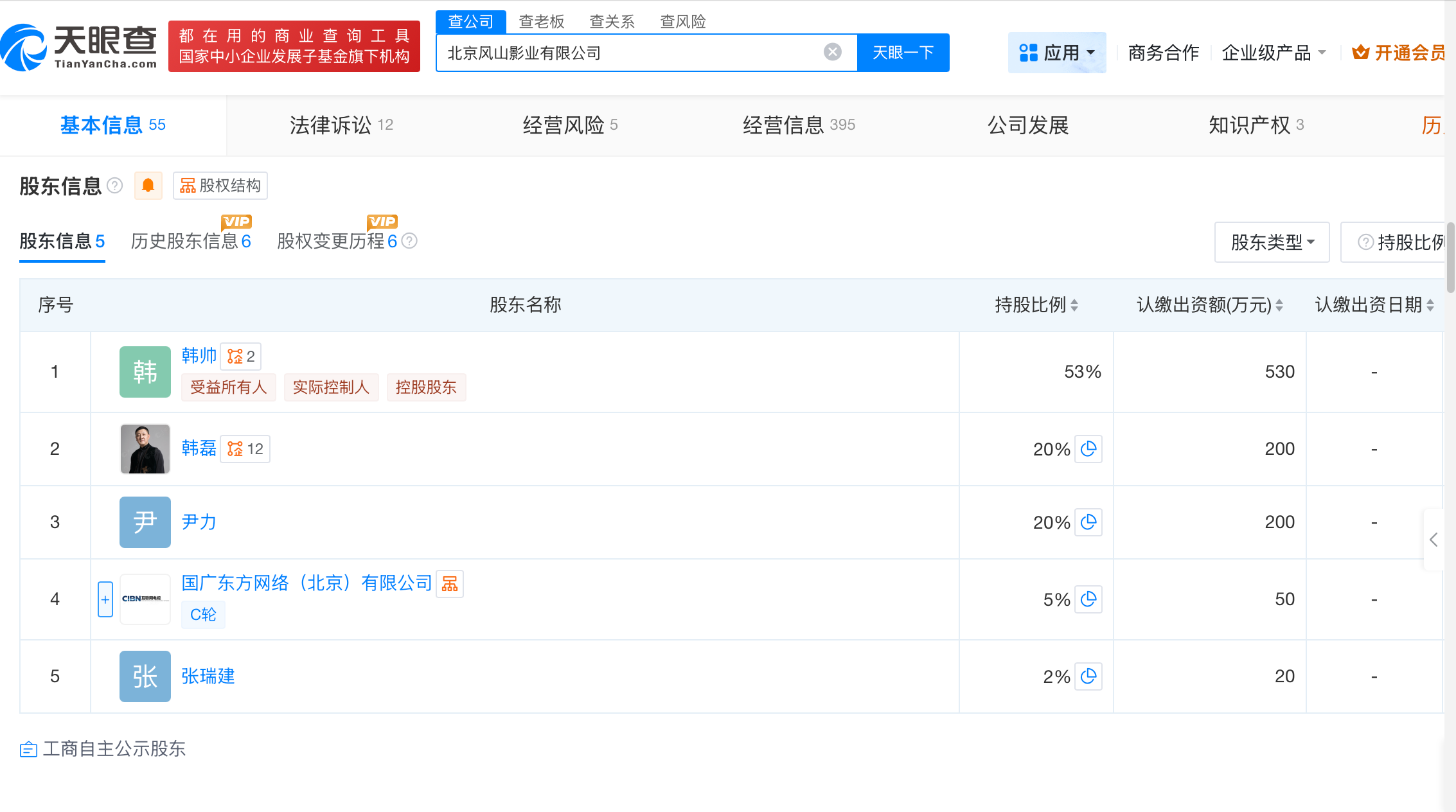This screenshot has height=812, width=1456.
Task: Expand the 企业级产品 dropdown menu
Action: pos(1274,52)
